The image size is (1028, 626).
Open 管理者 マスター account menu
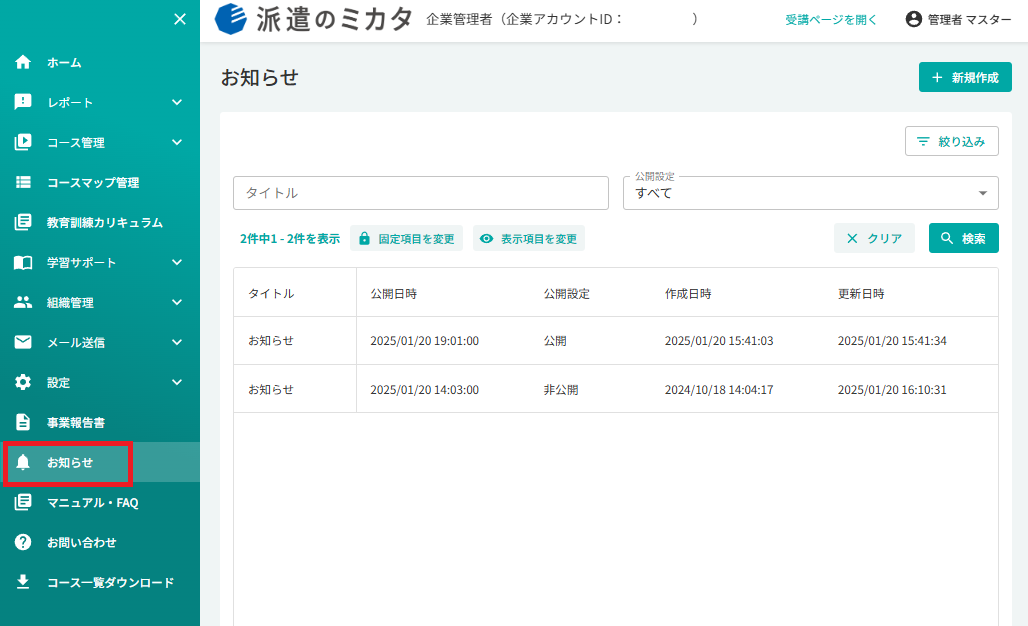coord(959,20)
